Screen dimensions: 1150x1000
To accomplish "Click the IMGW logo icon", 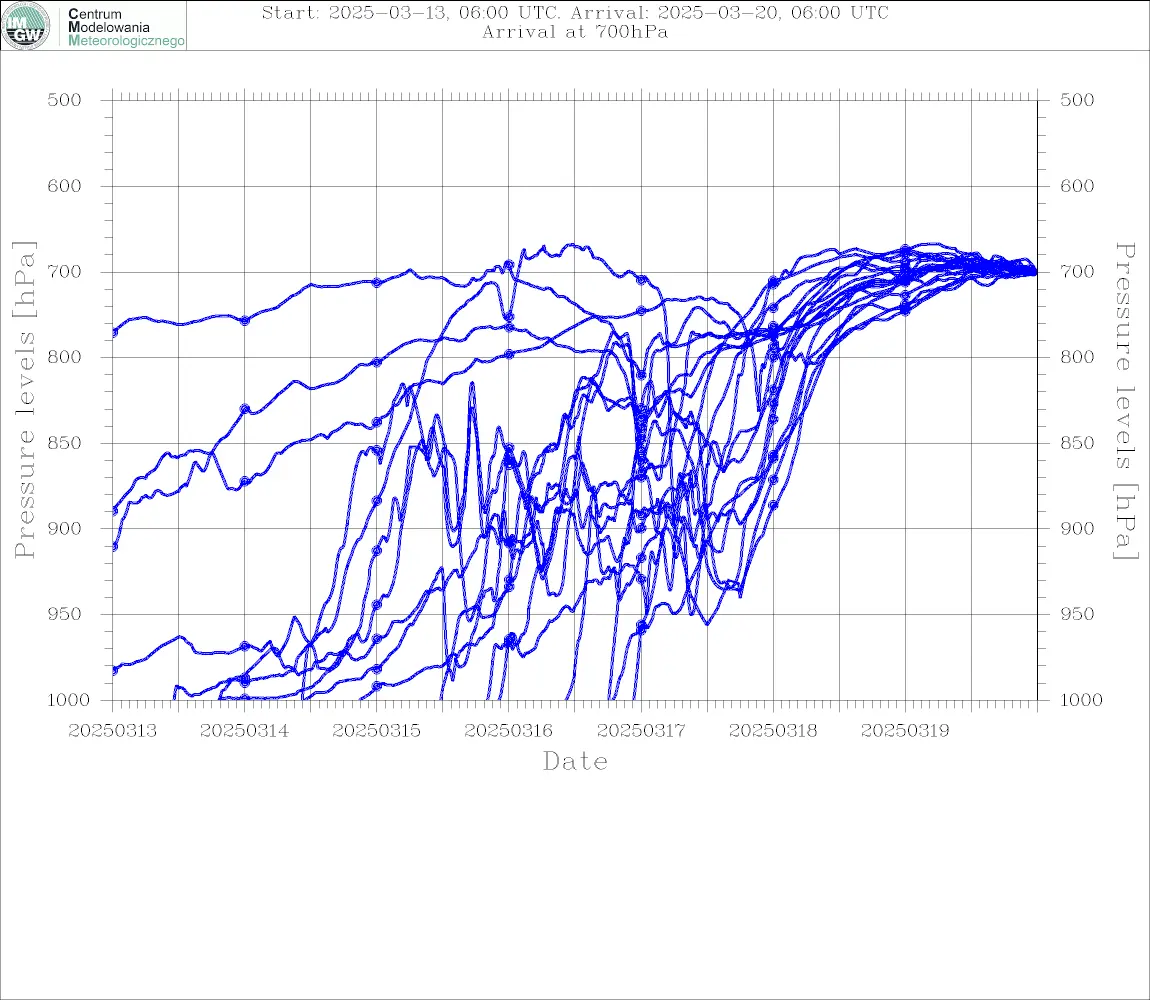I will [26, 26].
